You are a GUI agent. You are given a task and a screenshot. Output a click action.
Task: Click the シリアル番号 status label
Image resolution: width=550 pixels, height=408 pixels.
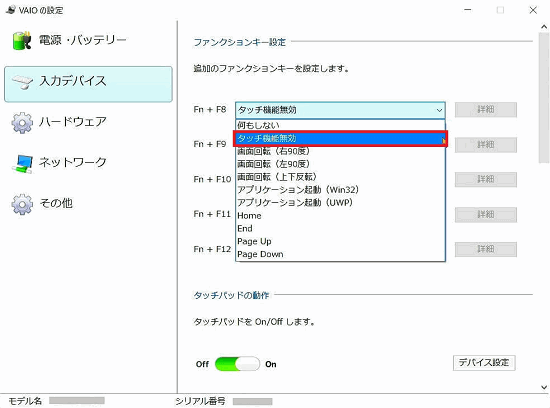[x=201, y=401]
